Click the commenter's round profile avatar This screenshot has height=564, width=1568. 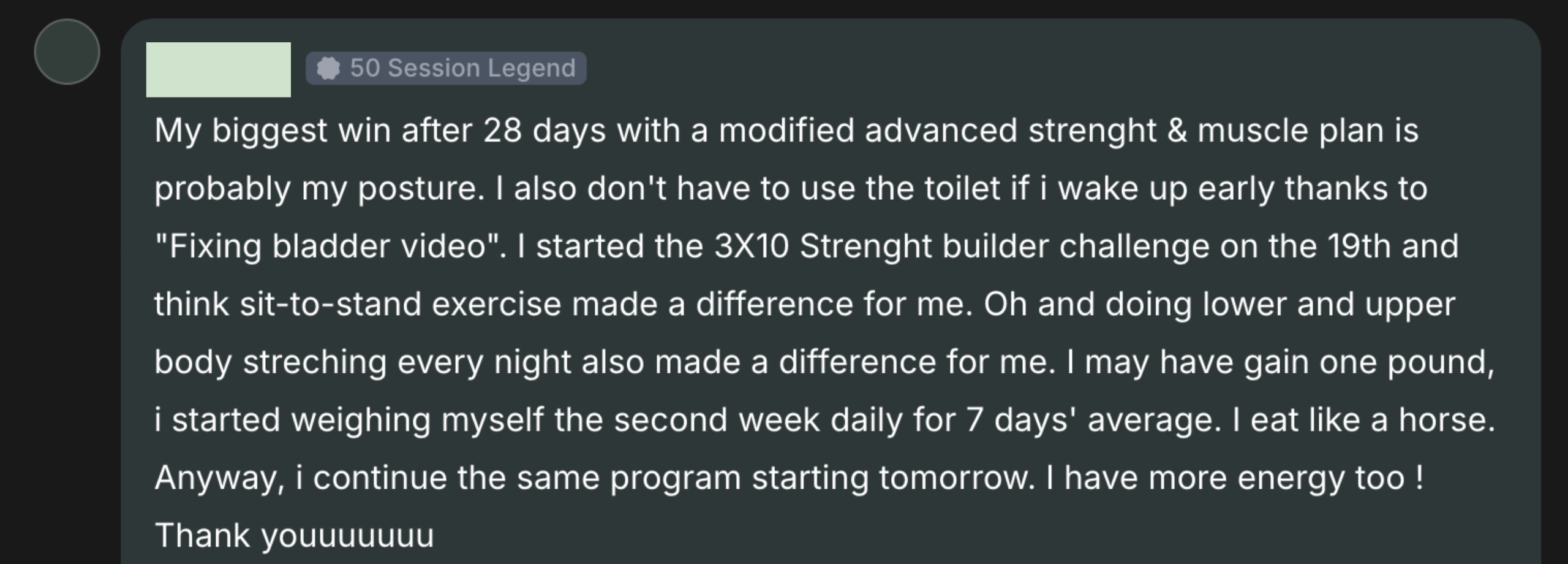coord(67,51)
